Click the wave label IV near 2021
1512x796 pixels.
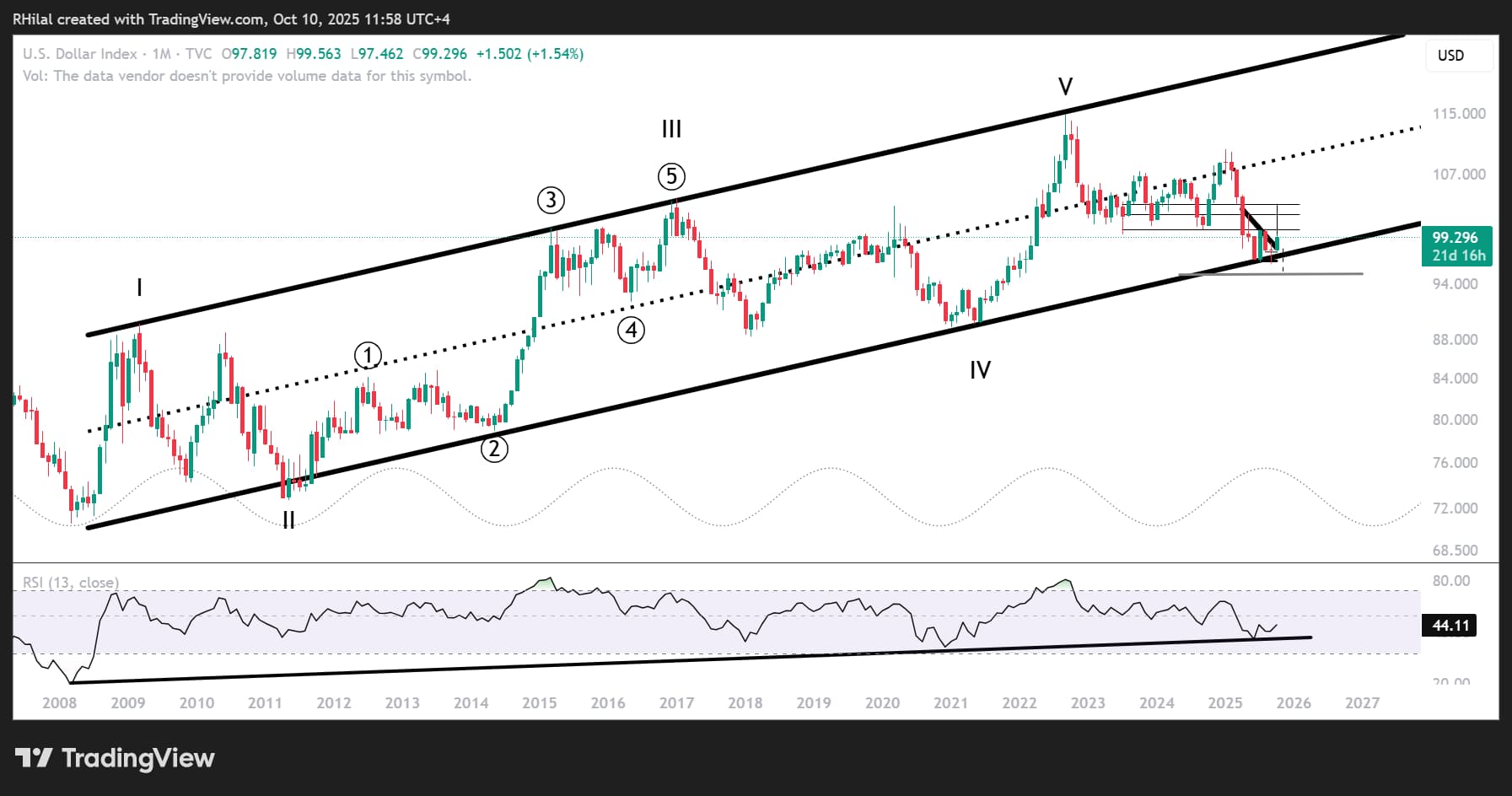pyautogui.click(x=980, y=370)
